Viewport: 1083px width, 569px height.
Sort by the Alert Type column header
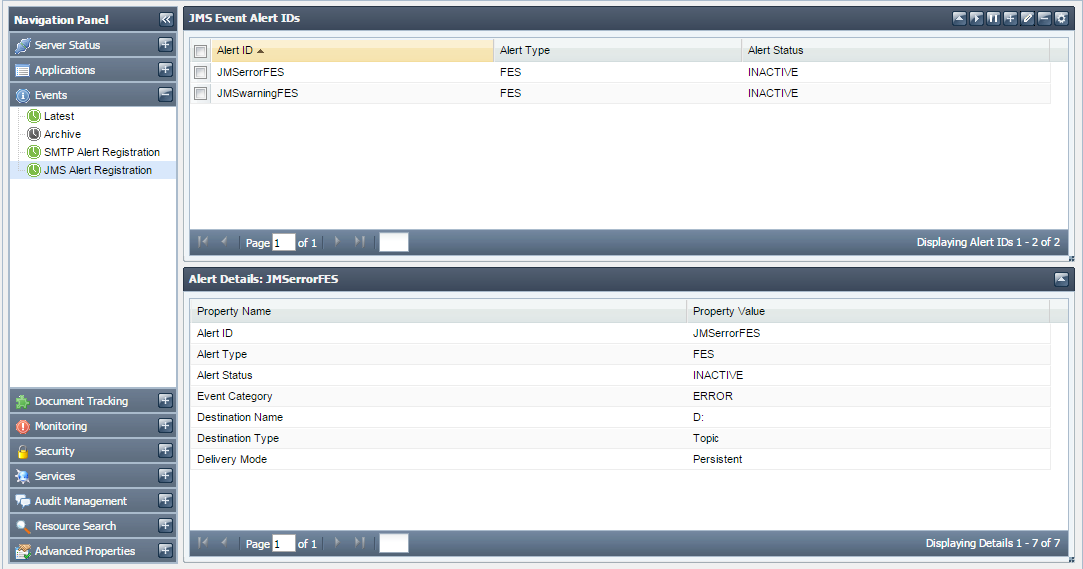coord(525,50)
